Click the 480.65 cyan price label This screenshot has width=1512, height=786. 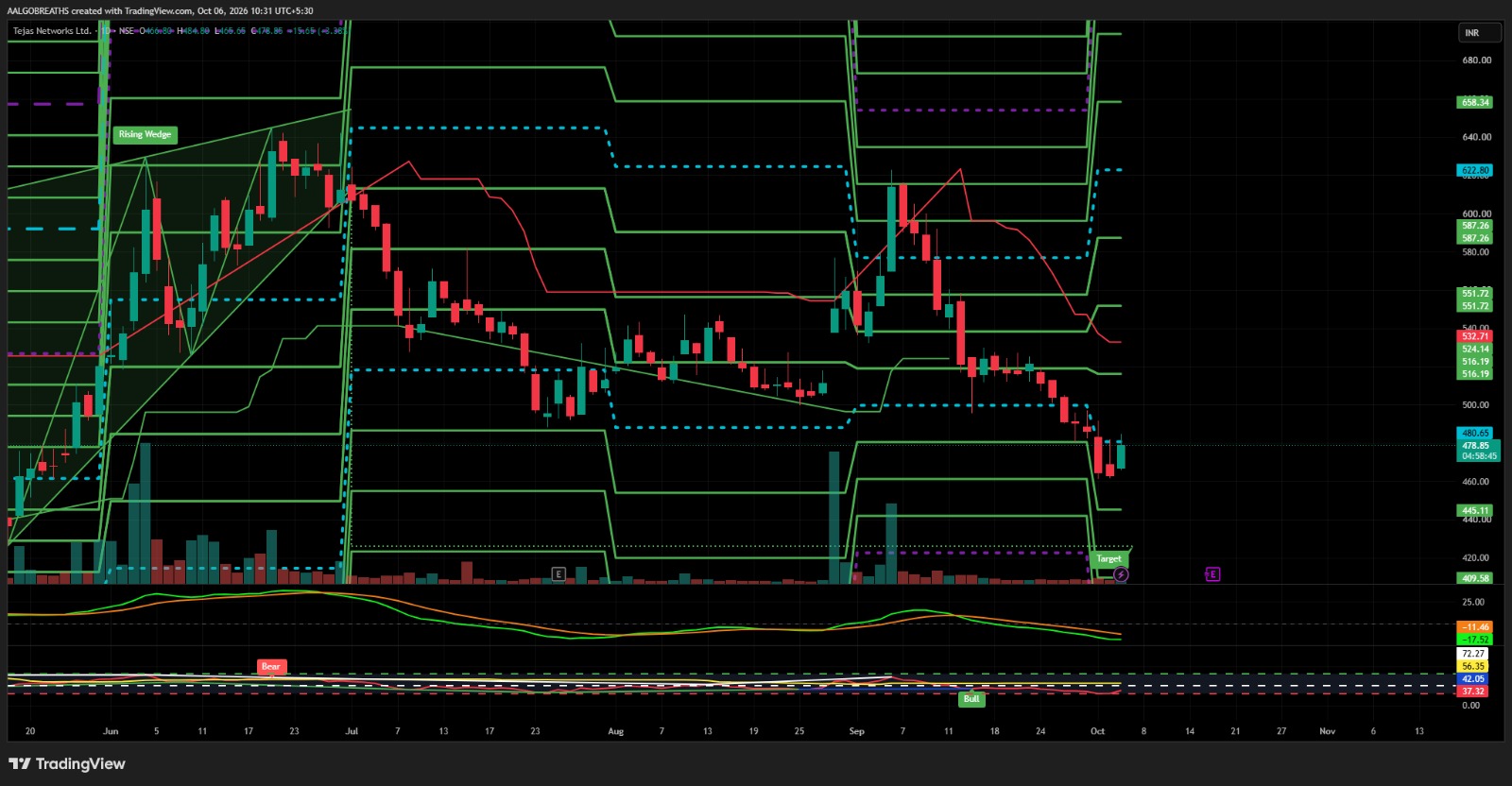point(1475,433)
